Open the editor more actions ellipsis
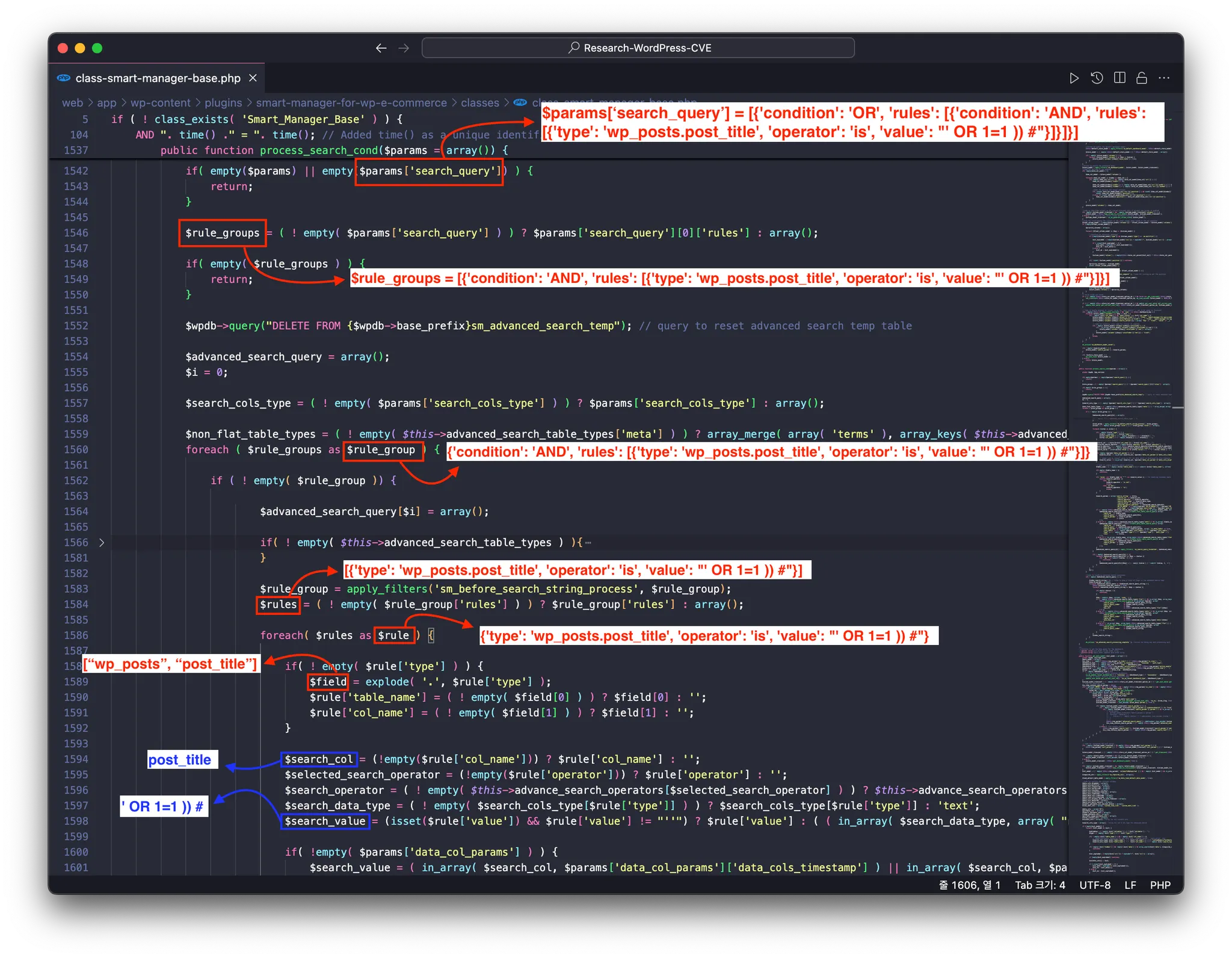1232x958 pixels. (x=1164, y=78)
